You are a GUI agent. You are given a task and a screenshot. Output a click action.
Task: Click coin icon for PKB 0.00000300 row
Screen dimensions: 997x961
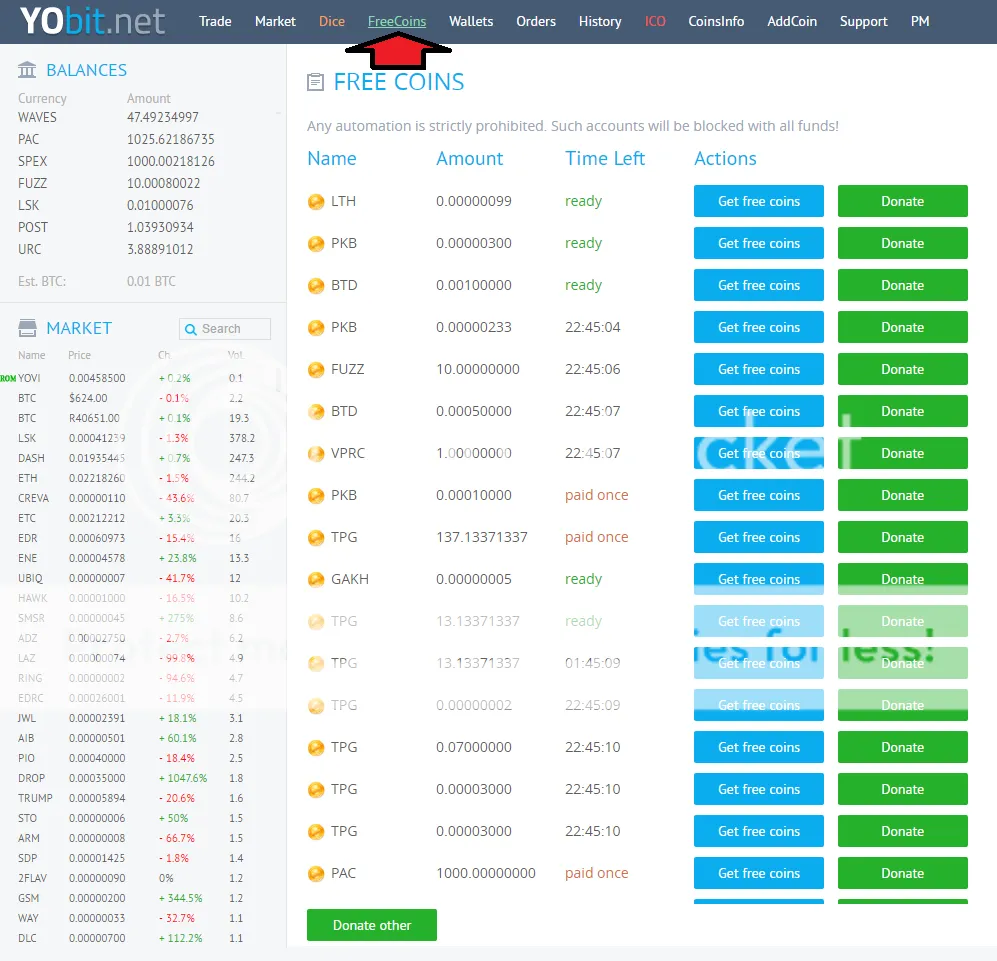click(x=316, y=244)
